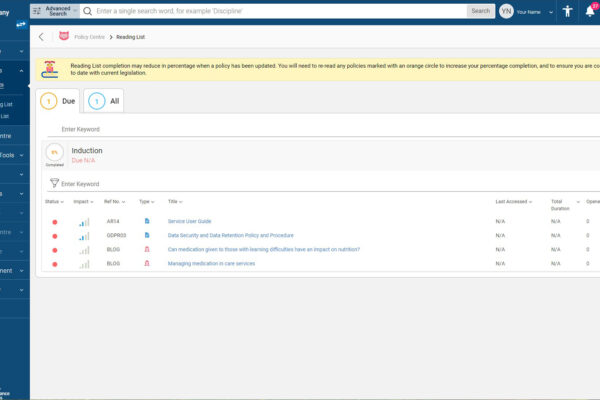Image resolution: width=600 pixels, height=400 pixels.
Task: Click the red status dot for AR14
Action: (55, 222)
